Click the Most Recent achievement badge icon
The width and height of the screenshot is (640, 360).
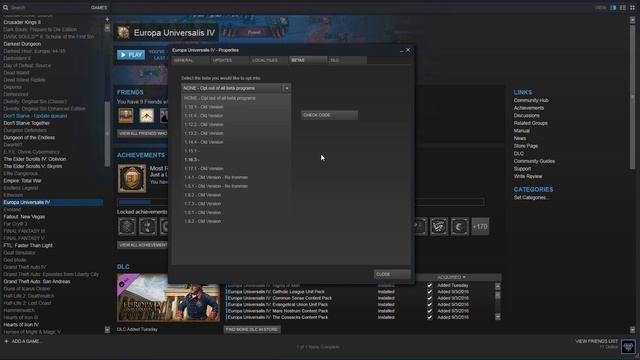click(132, 178)
